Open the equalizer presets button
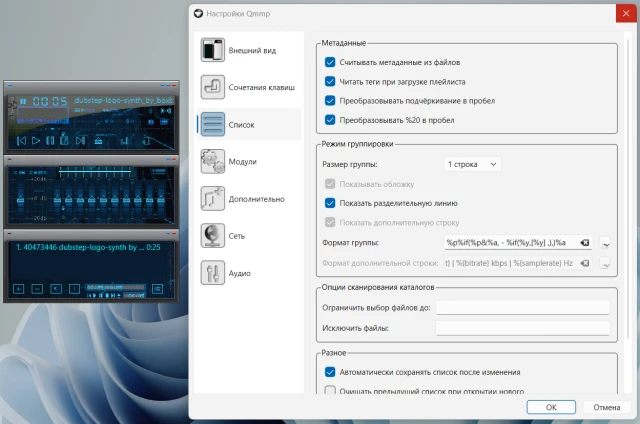Viewport: 640px width, 424px height. coord(158,171)
